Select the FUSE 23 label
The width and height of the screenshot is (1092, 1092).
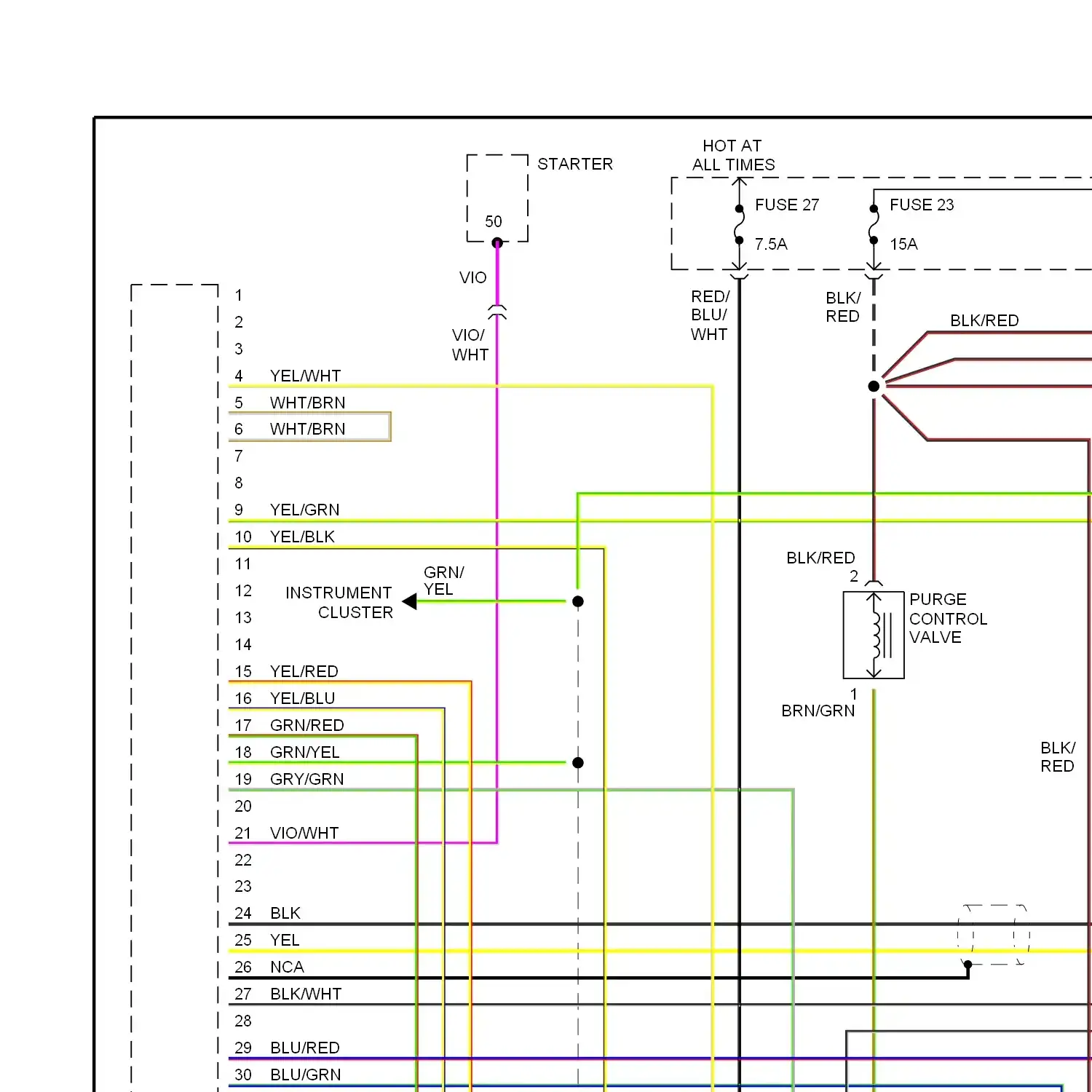pyautogui.click(x=922, y=205)
